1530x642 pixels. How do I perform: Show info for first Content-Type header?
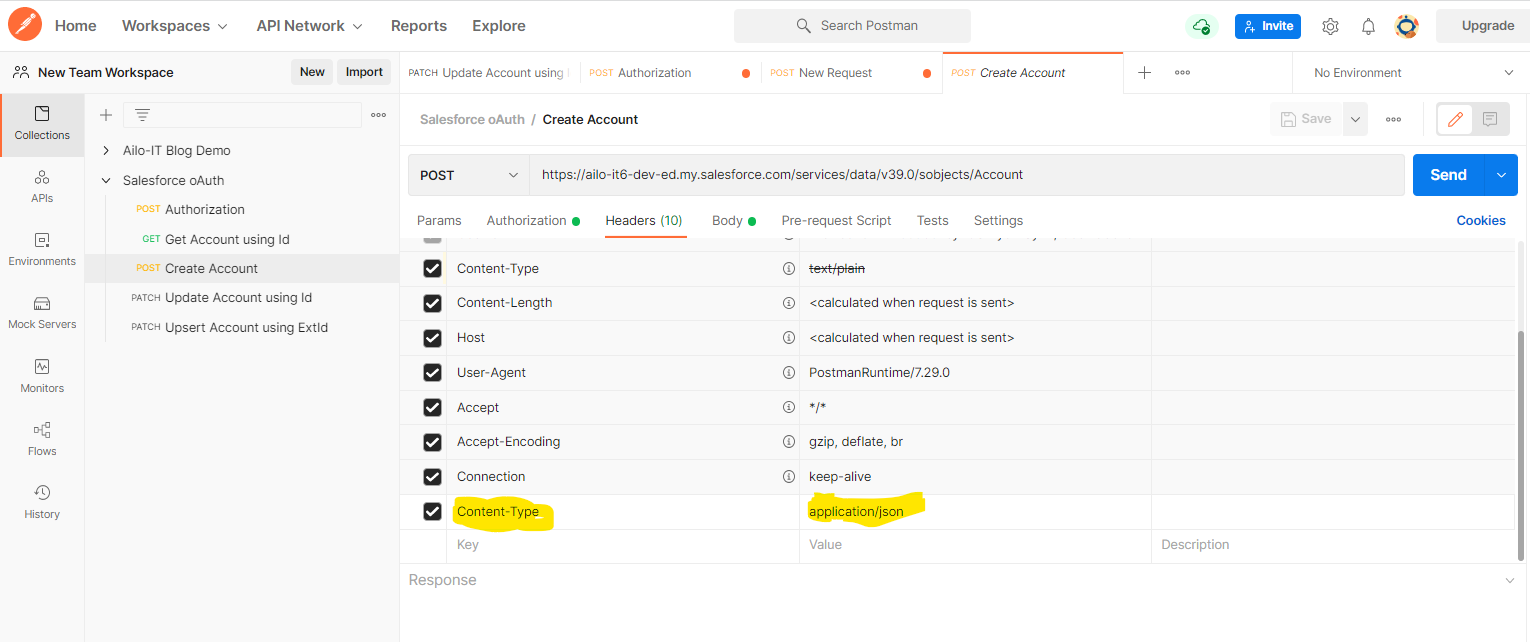tap(789, 268)
